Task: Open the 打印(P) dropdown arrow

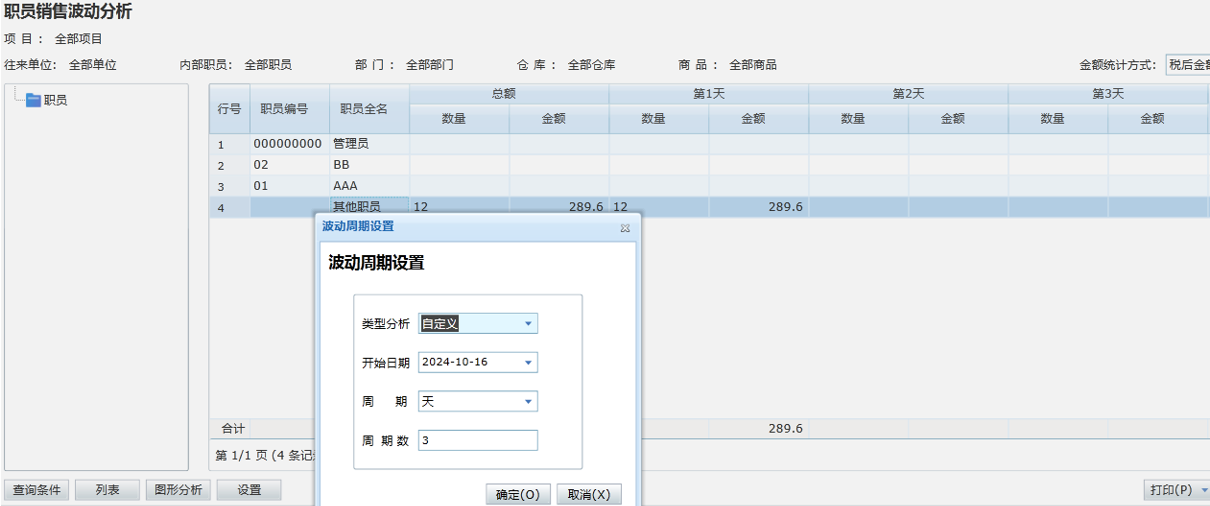Action: 1204,490
